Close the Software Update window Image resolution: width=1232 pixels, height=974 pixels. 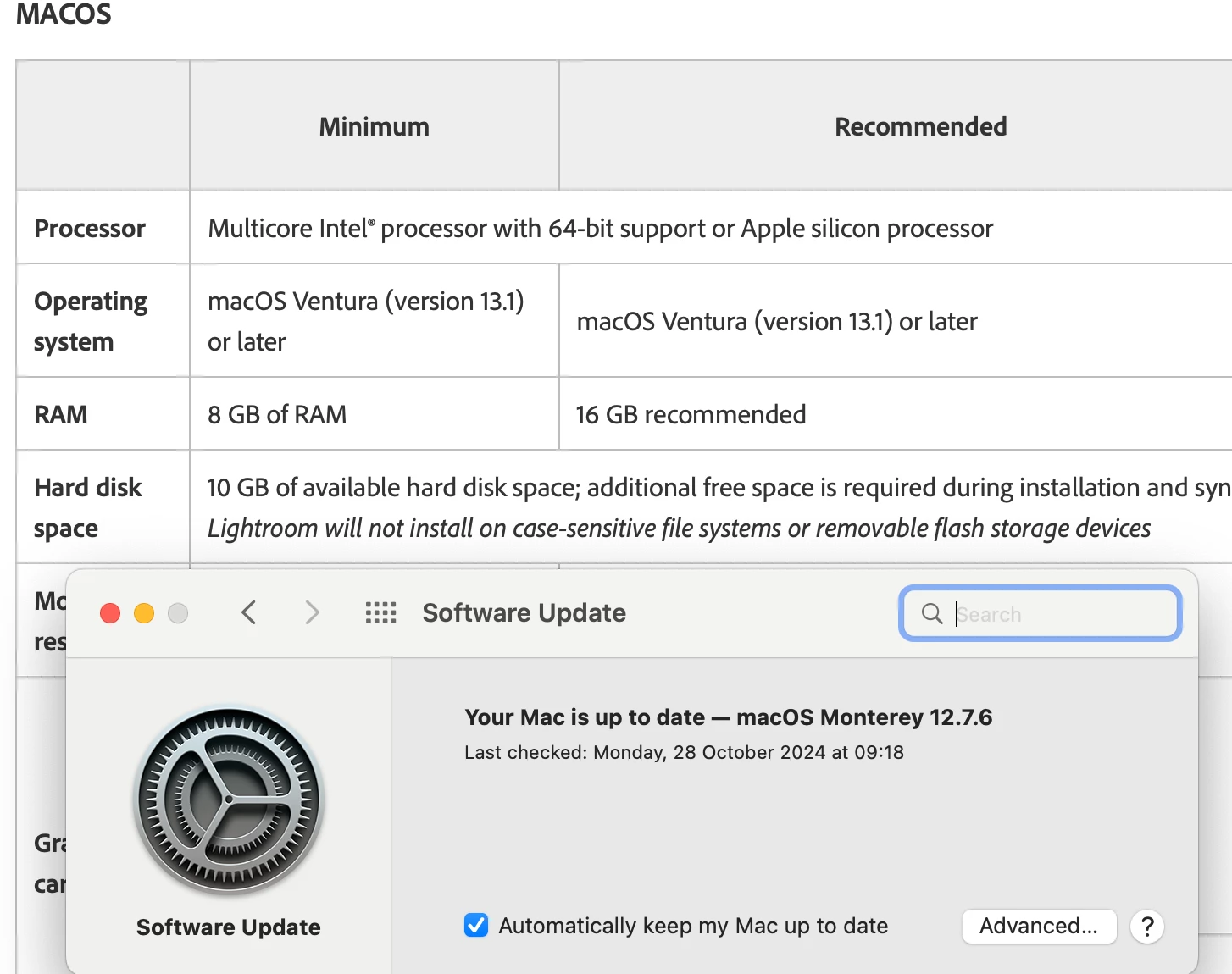point(110,613)
